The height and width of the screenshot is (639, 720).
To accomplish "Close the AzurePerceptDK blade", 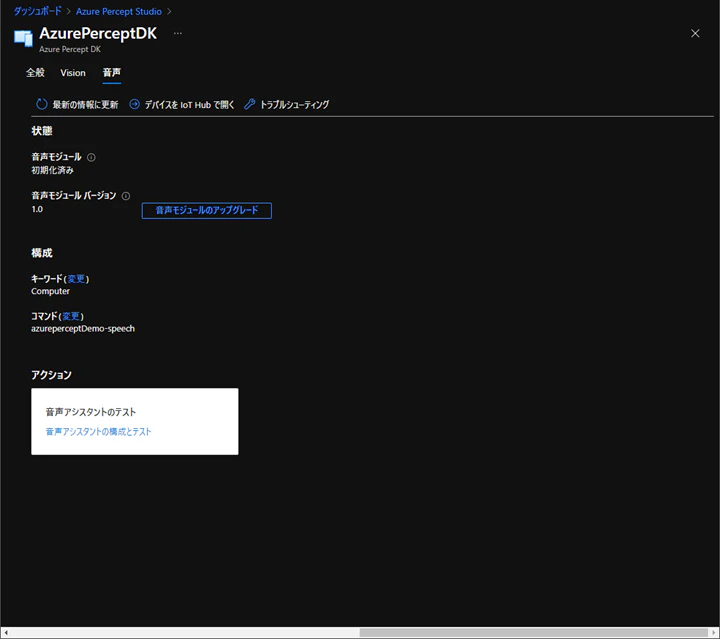I will point(695,34).
